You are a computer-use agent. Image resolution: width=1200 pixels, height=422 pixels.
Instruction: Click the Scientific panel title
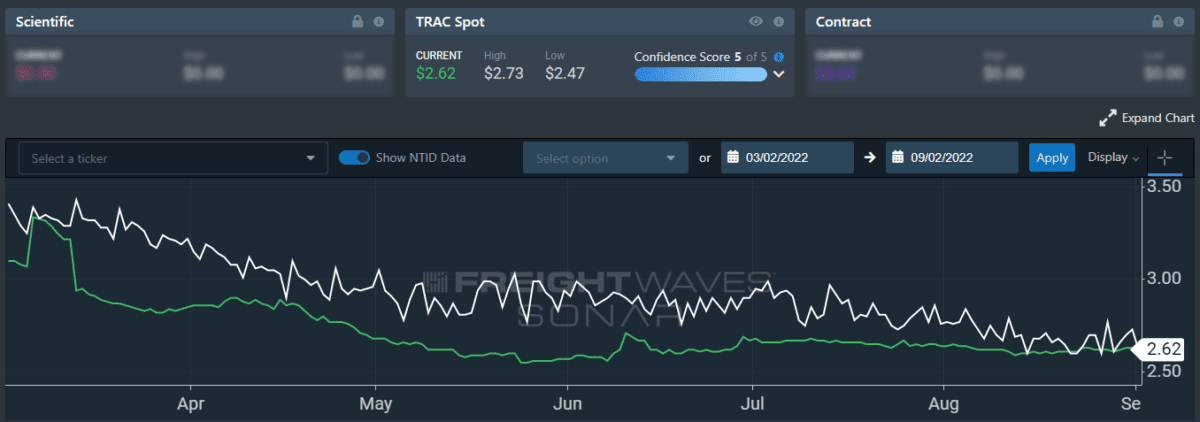tap(45, 21)
